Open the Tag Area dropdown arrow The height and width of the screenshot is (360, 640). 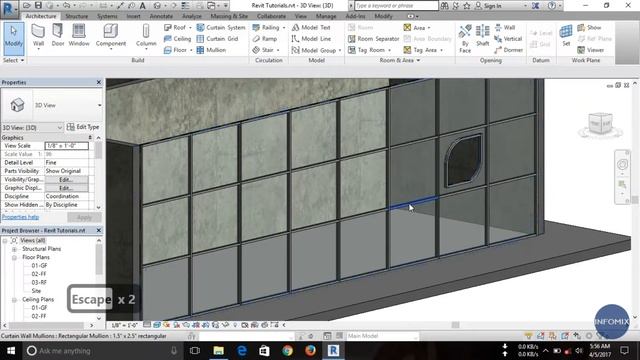(442, 50)
